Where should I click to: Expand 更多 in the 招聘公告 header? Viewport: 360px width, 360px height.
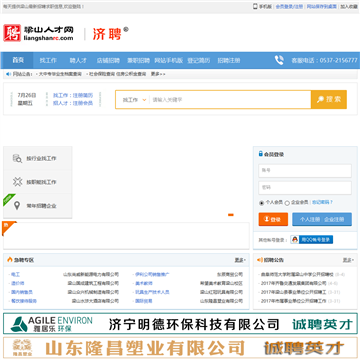click(348, 260)
